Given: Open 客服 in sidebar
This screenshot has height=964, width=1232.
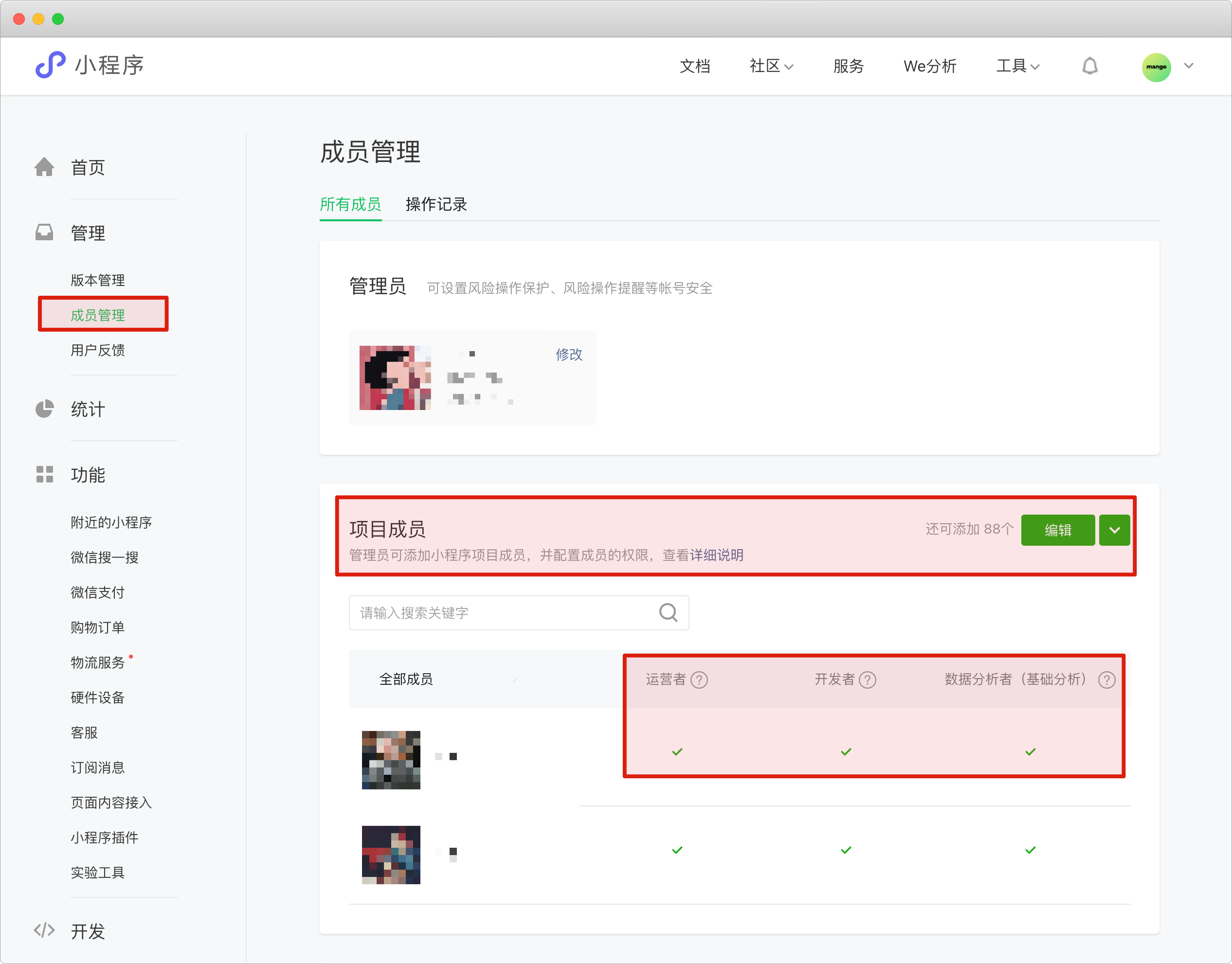Looking at the screenshot, I should coord(84,732).
